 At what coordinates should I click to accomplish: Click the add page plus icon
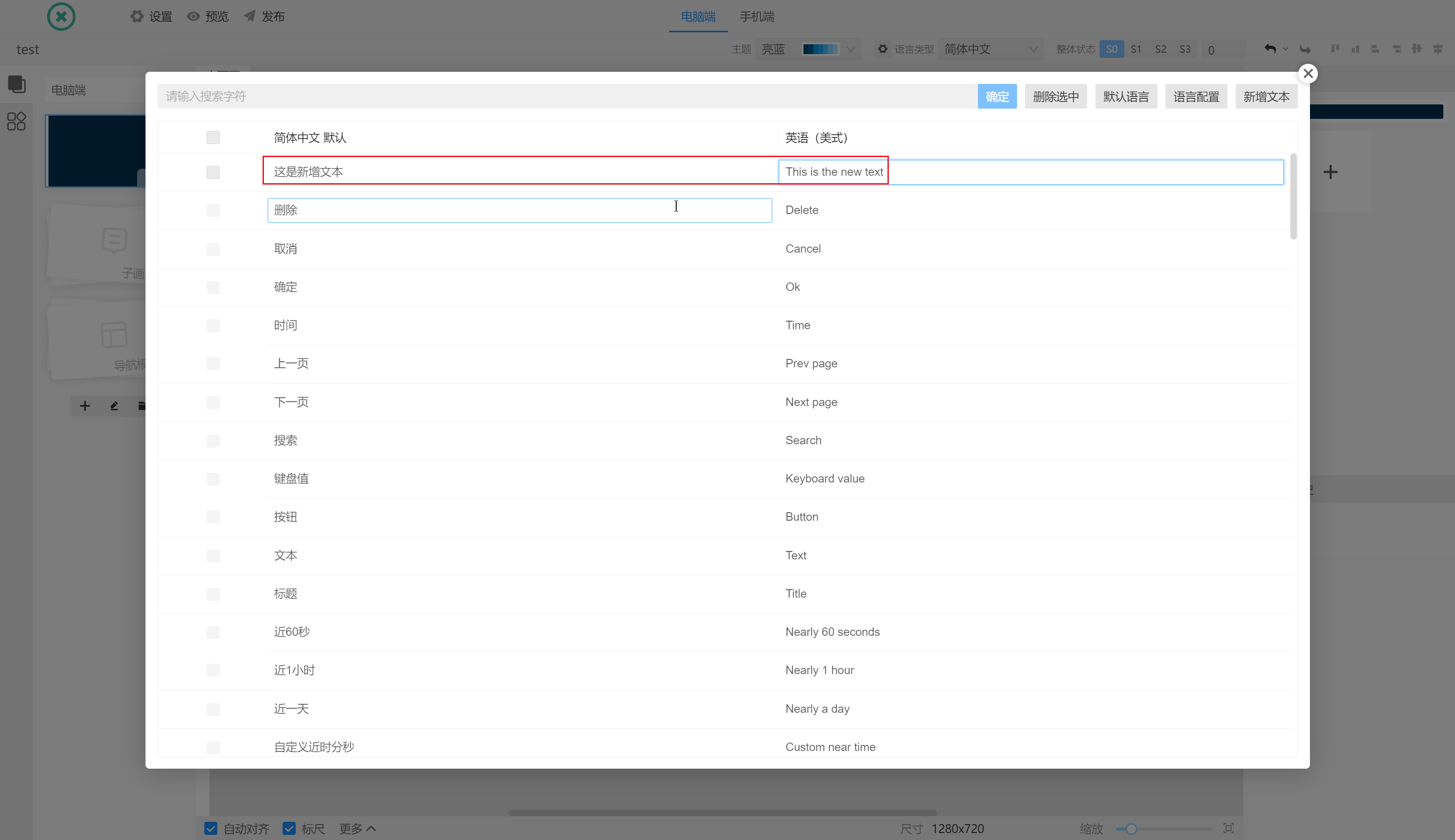tap(85, 406)
